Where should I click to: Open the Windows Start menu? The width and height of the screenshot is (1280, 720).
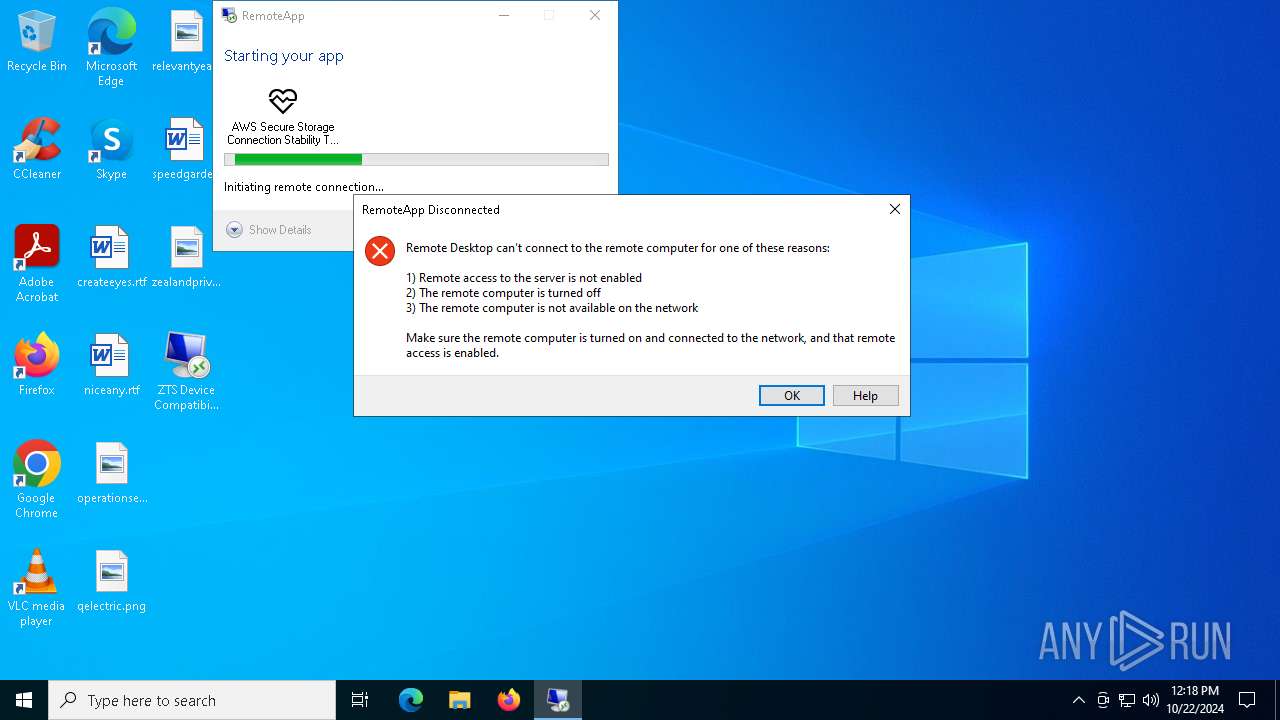coord(24,700)
